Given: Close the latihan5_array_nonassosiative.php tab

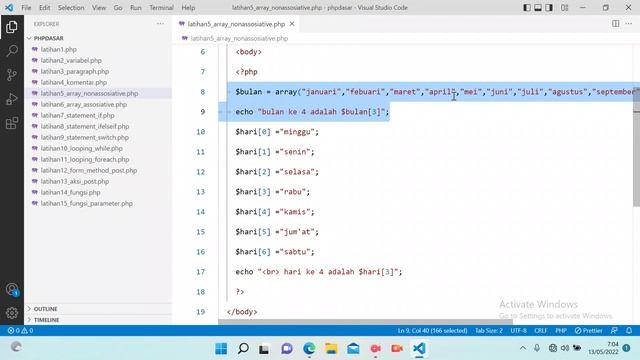Looking at the screenshot, I should (x=292, y=24).
